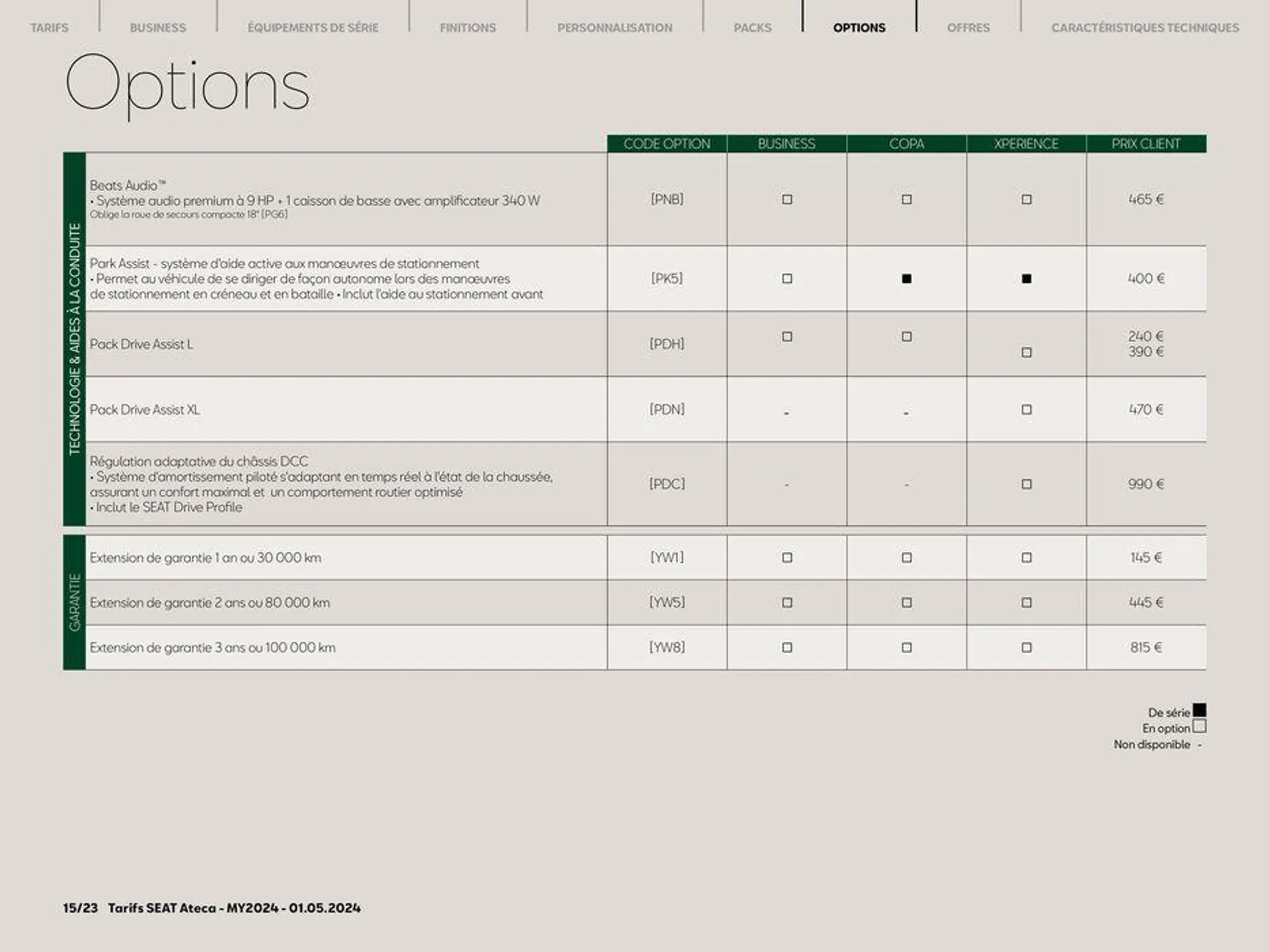The width and height of the screenshot is (1269, 952).
Task: Click the 400 € Park Assist price
Action: point(1145,278)
